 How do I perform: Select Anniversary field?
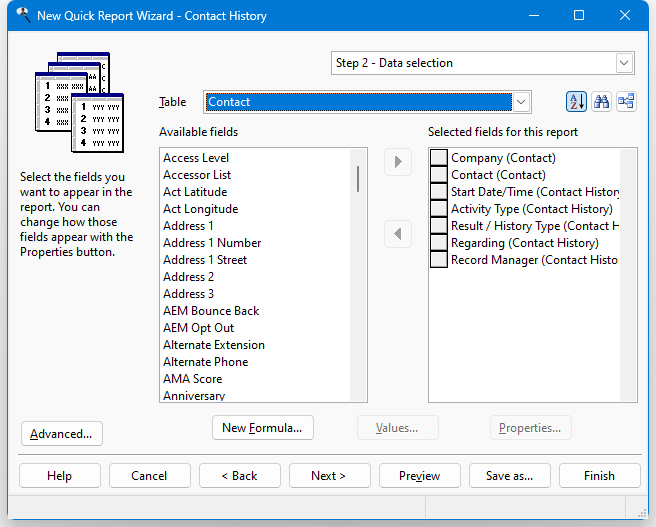(x=256, y=394)
